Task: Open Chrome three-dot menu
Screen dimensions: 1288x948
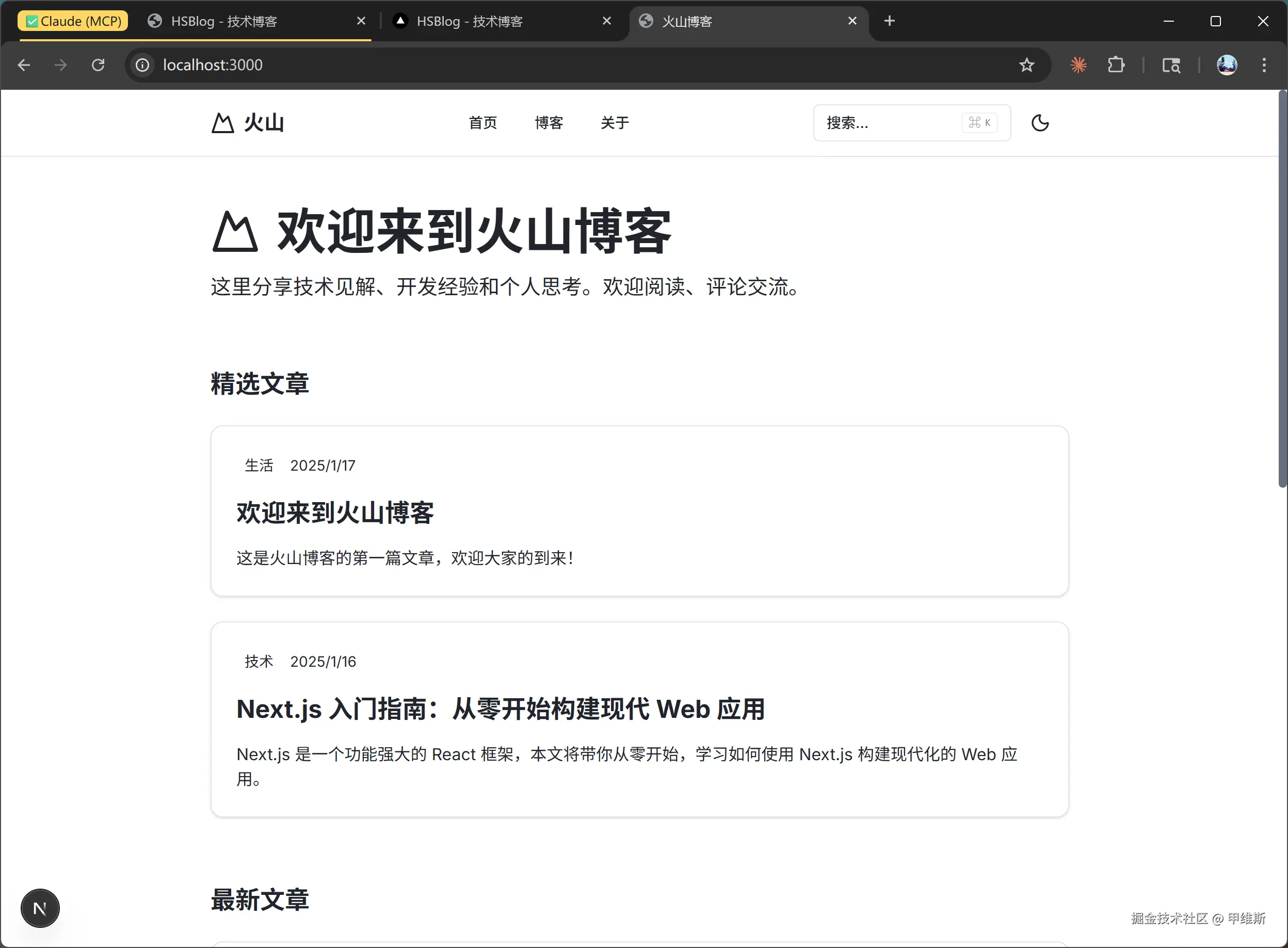Action: pyautogui.click(x=1264, y=65)
